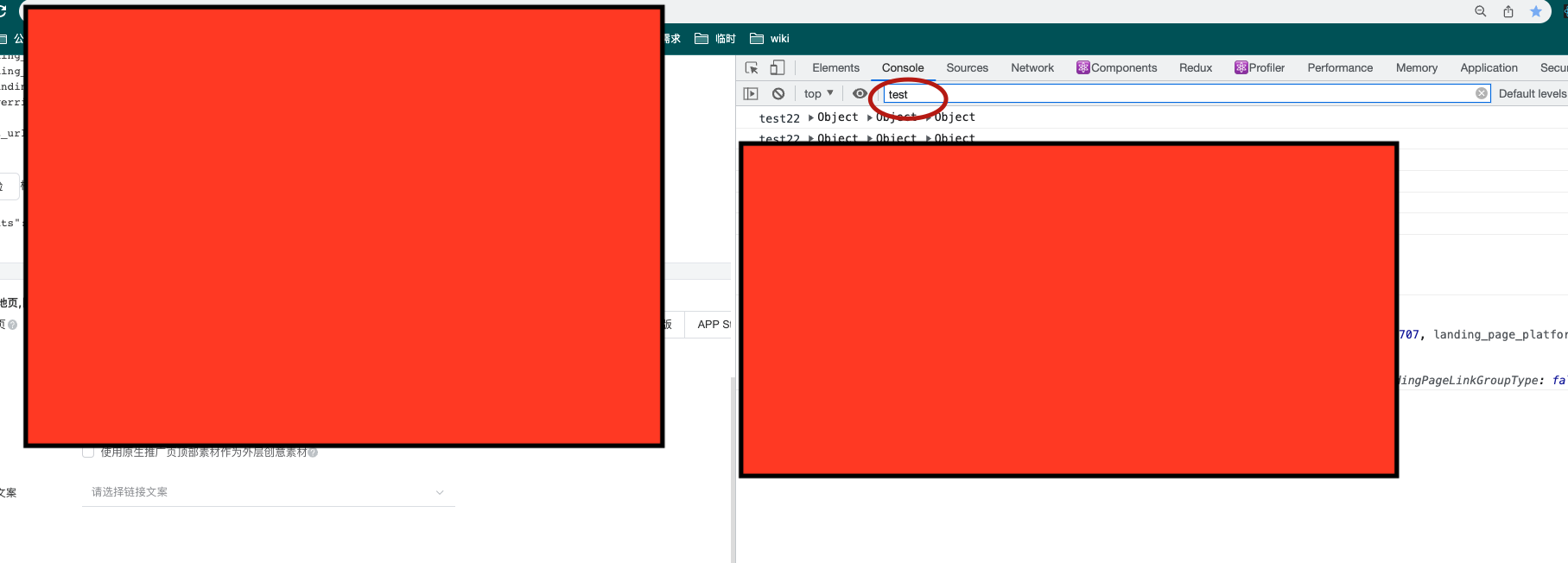
Task: Clear the console filter text
Action: [1482, 93]
